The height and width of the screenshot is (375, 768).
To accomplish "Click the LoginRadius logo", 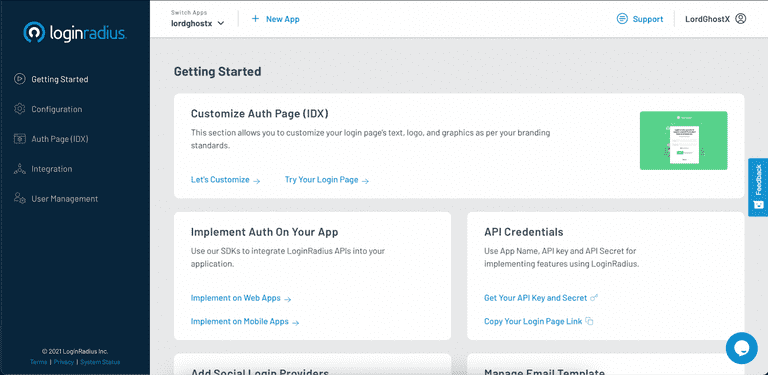I will tap(75, 32).
